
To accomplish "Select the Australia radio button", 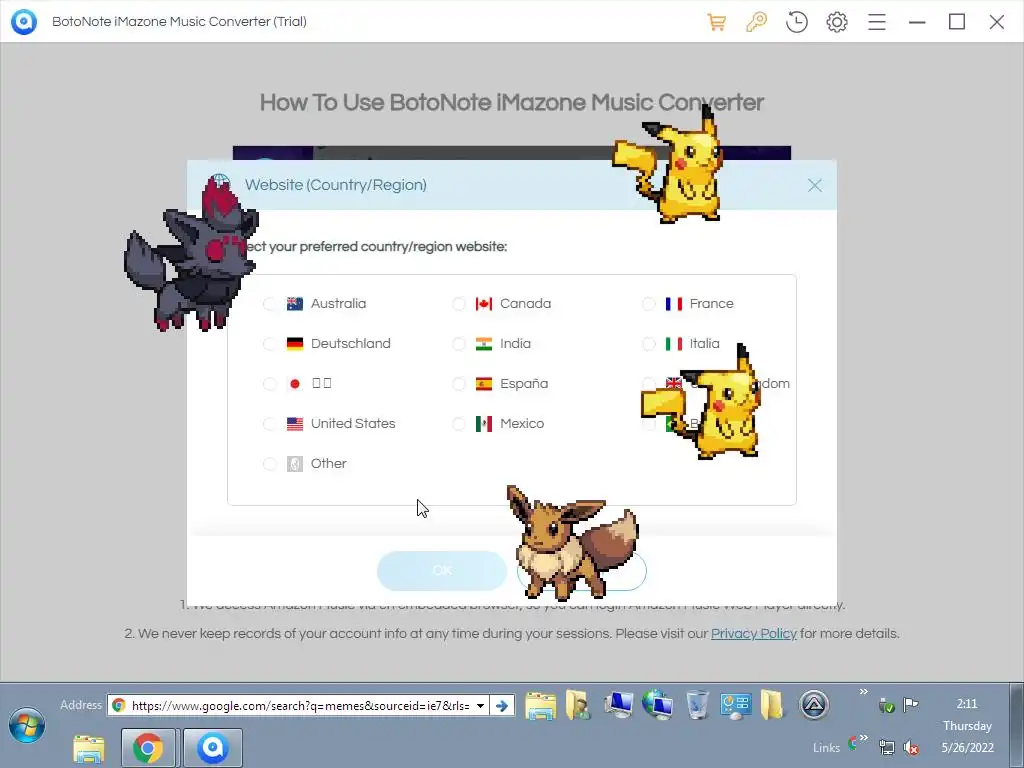I will click(x=269, y=304).
